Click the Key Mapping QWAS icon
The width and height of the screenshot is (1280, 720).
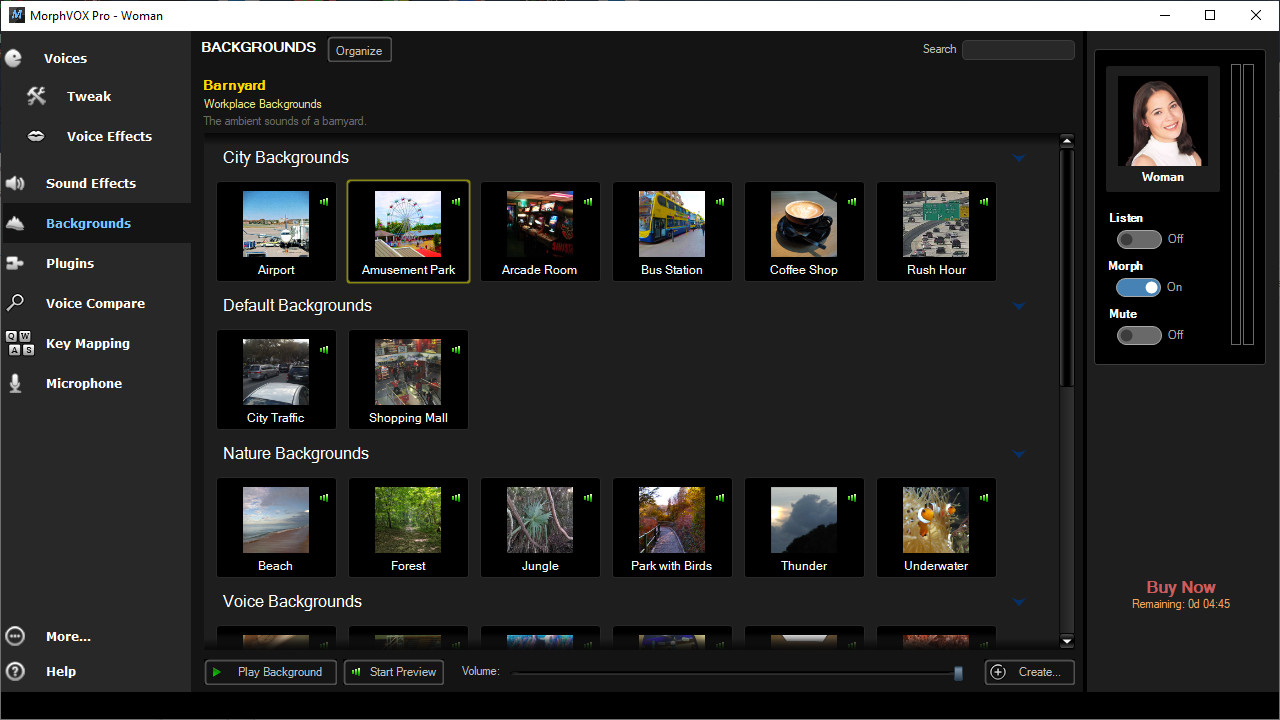click(x=19, y=343)
